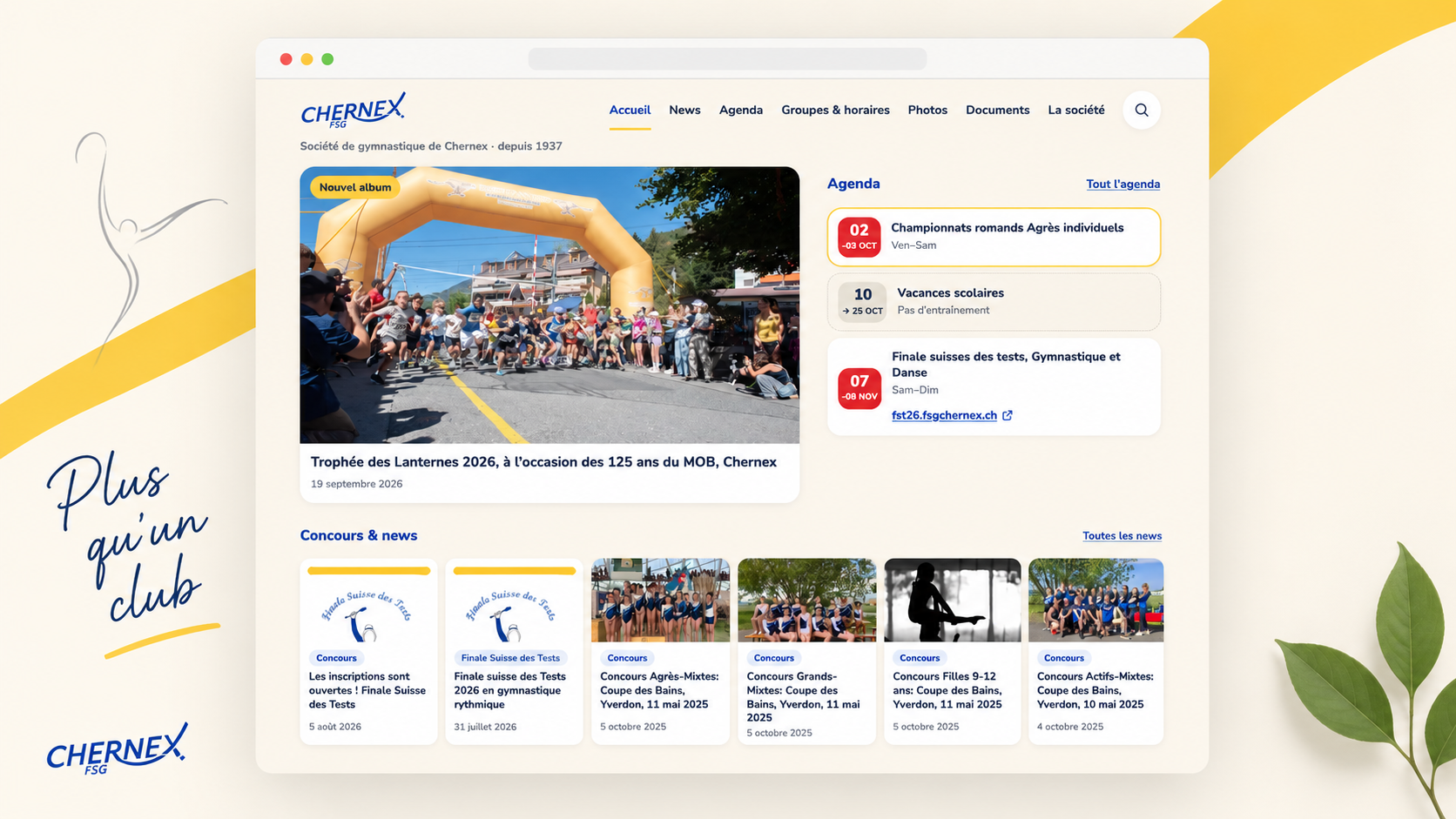The height and width of the screenshot is (819, 1456).
Task: Click the Nouvel album badge
Action: point(355,187)
